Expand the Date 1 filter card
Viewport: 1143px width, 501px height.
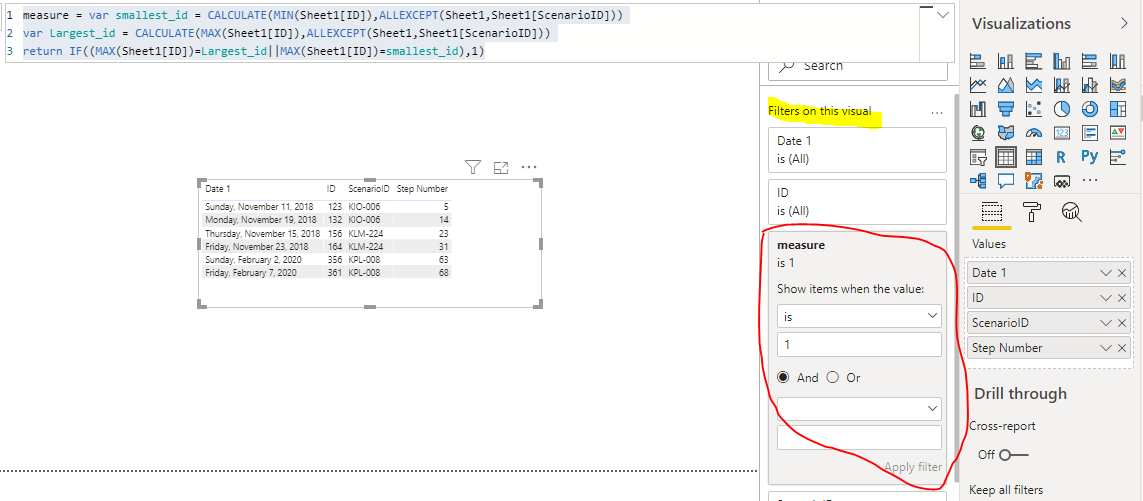857,149
